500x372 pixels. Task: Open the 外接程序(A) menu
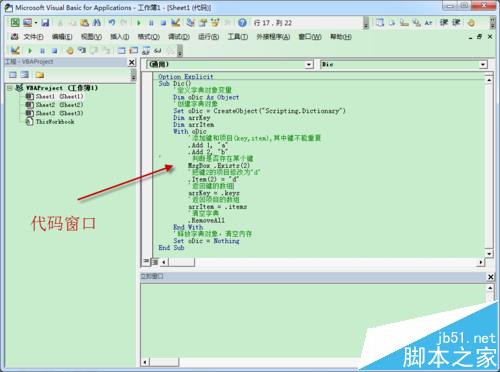(x=273, y=37)
